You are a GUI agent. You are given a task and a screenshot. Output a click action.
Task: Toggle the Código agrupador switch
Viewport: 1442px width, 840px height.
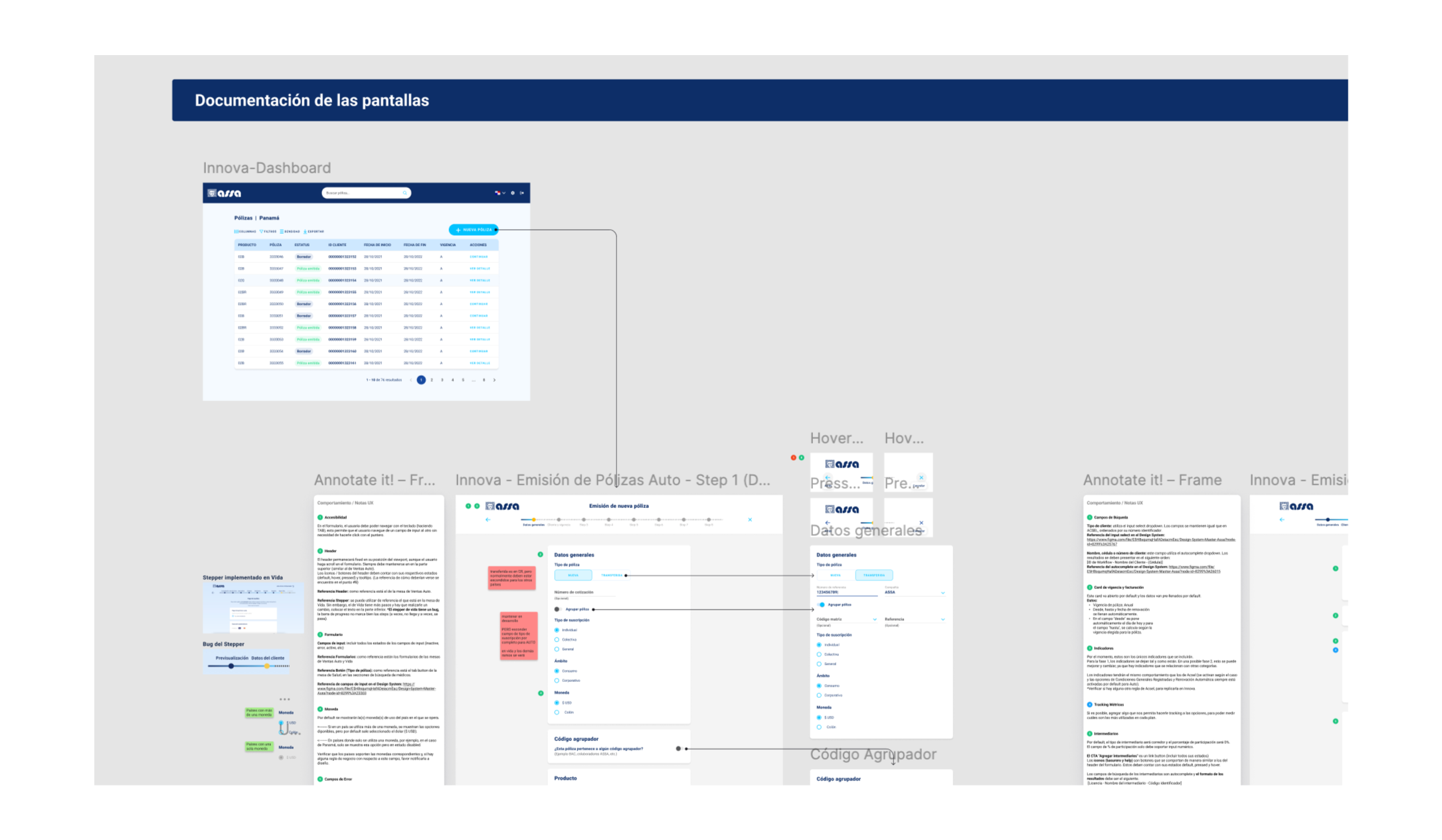tap(679, 748)
